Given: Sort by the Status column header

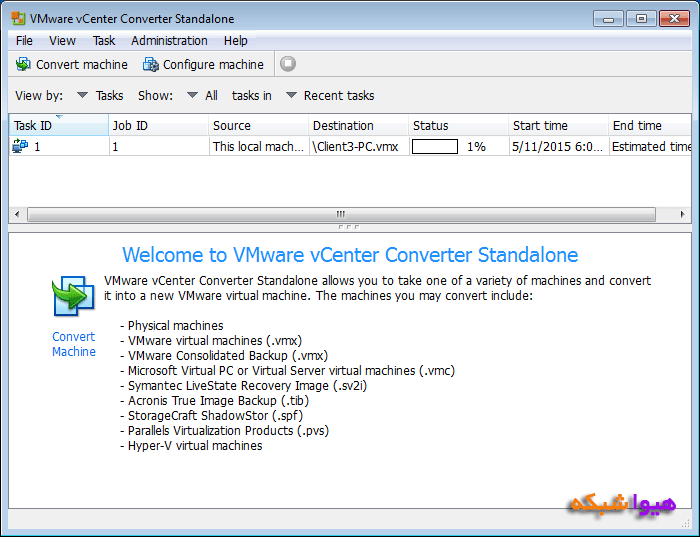Looking at the screenshot, I should tap(458, 125).
